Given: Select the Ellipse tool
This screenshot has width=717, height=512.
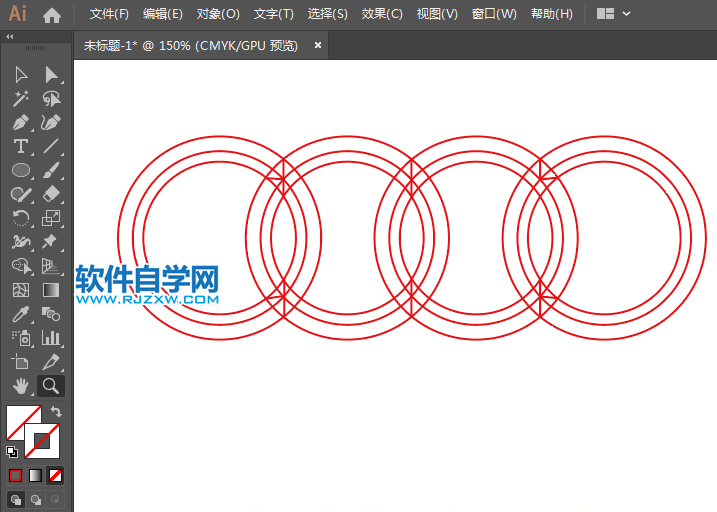Looking at the screenshot, I should point(21,170).
